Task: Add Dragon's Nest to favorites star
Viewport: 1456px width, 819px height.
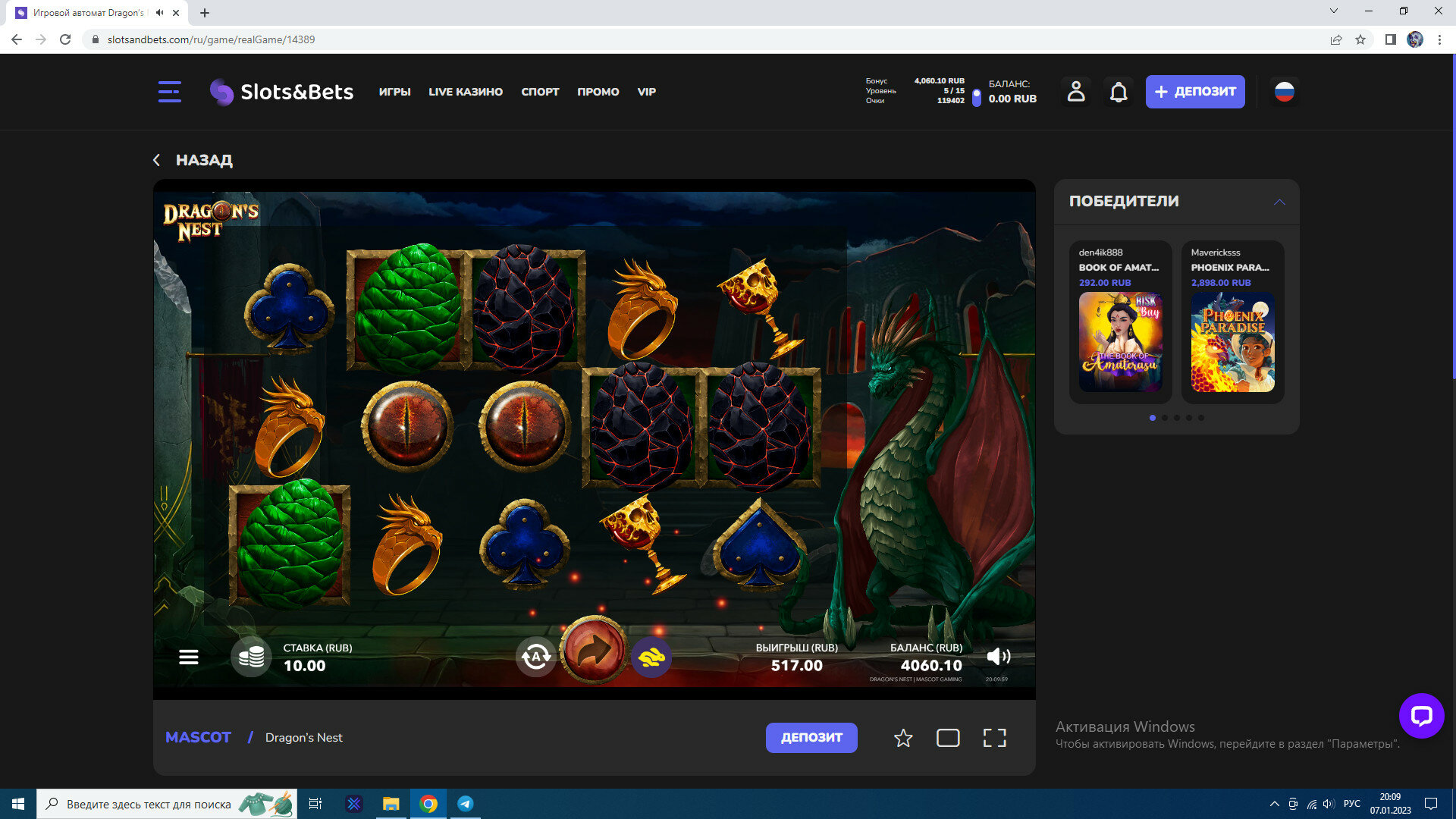Action: point(902,738)
